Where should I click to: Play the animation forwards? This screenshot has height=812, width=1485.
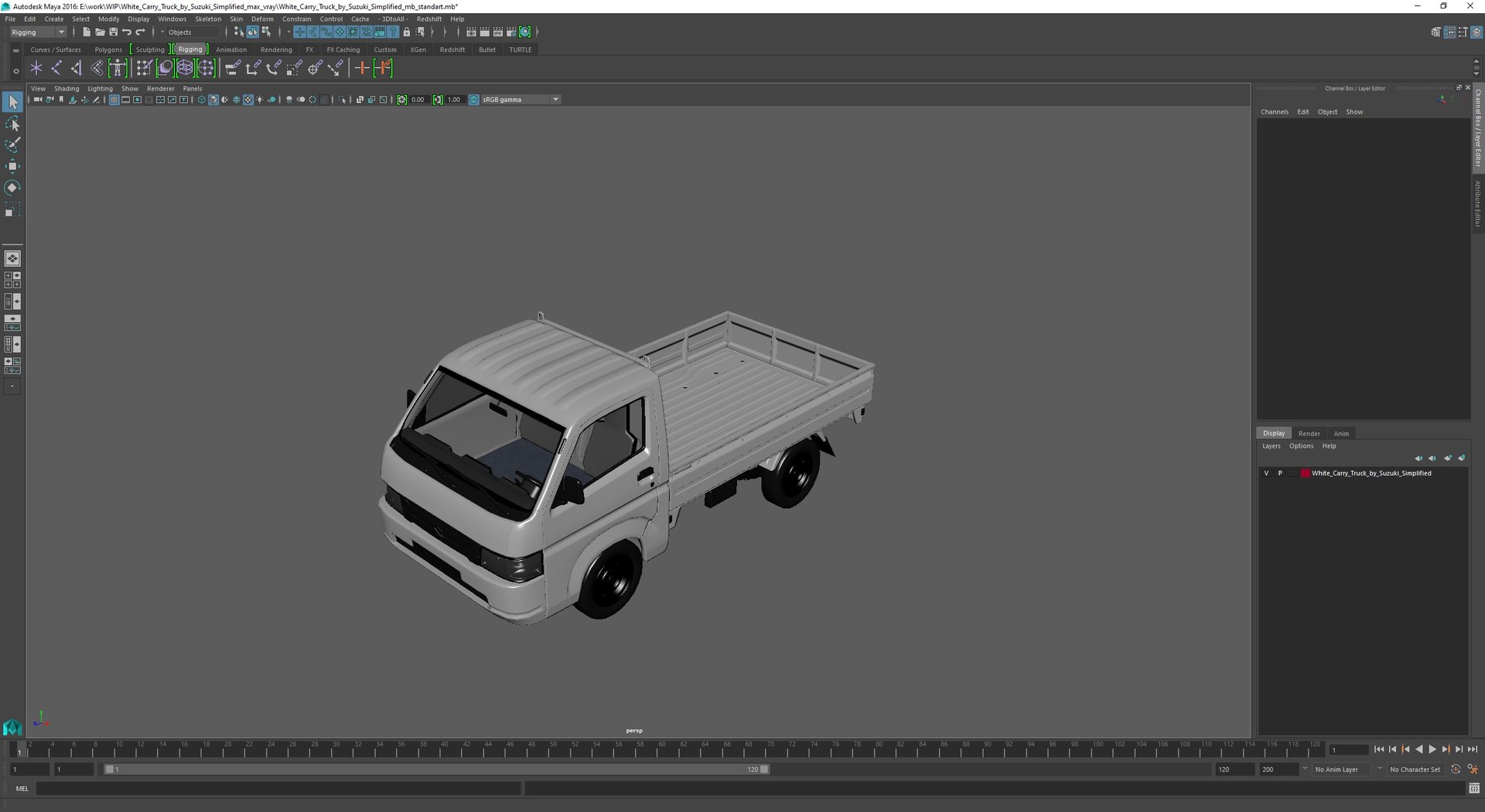pos(1432,749)
